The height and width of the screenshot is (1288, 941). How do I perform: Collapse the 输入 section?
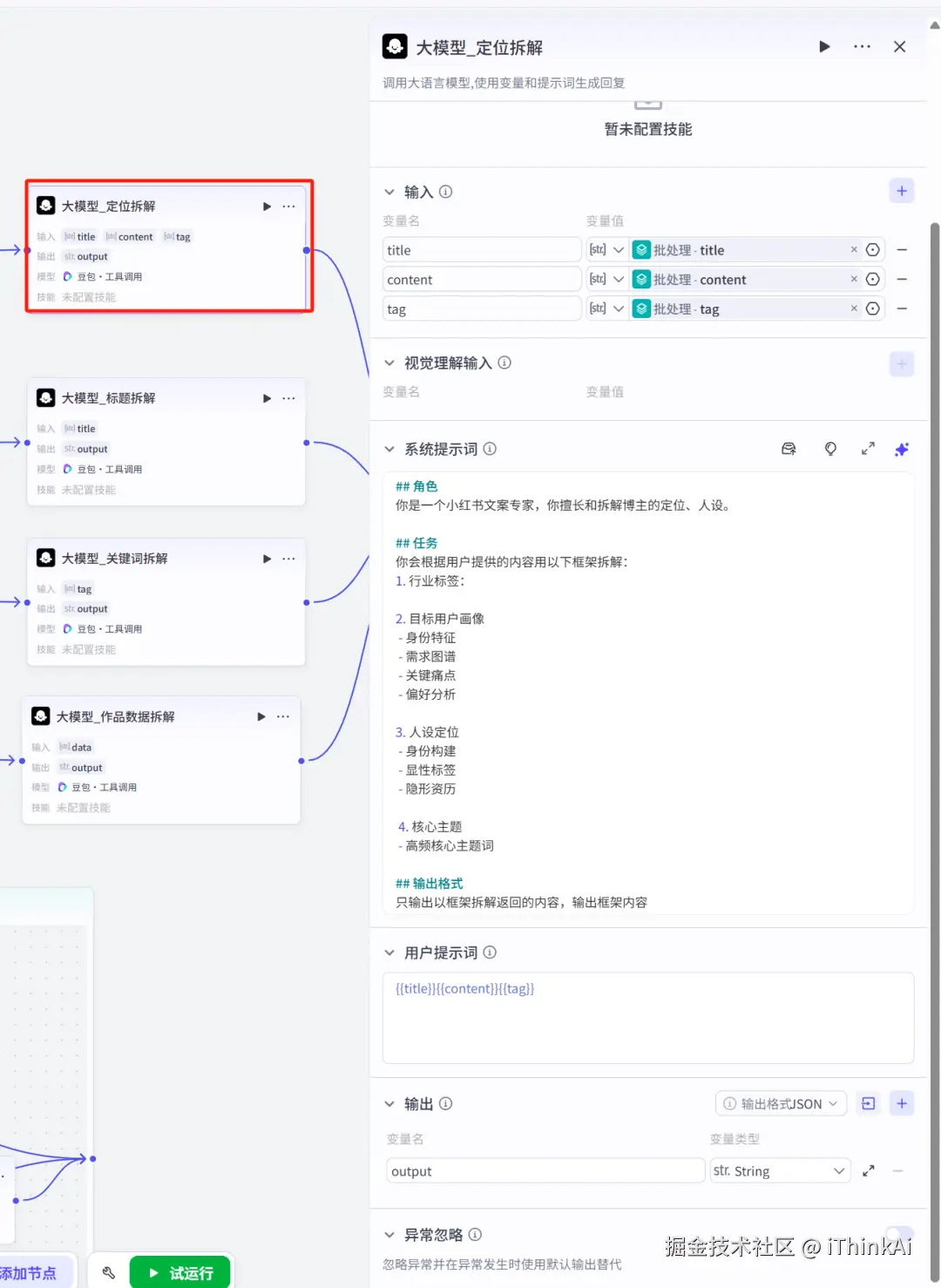pos(389,192)
